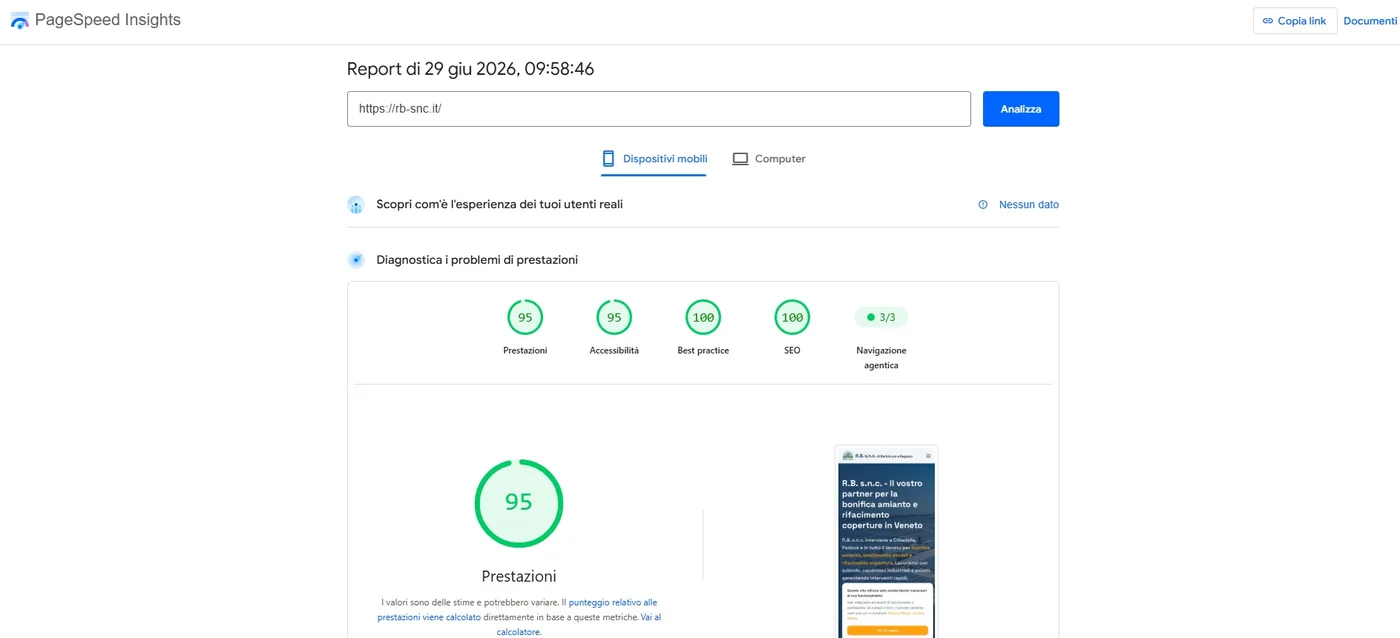Open the Navigazione agentica 3/3 badge
The width and height of the screenshot is (1400, 638).
pos(881,318)
